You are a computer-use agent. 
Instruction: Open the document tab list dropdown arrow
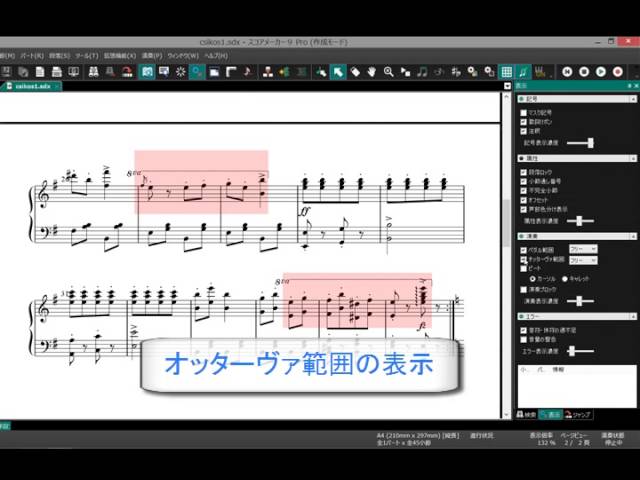coord(507,86)
